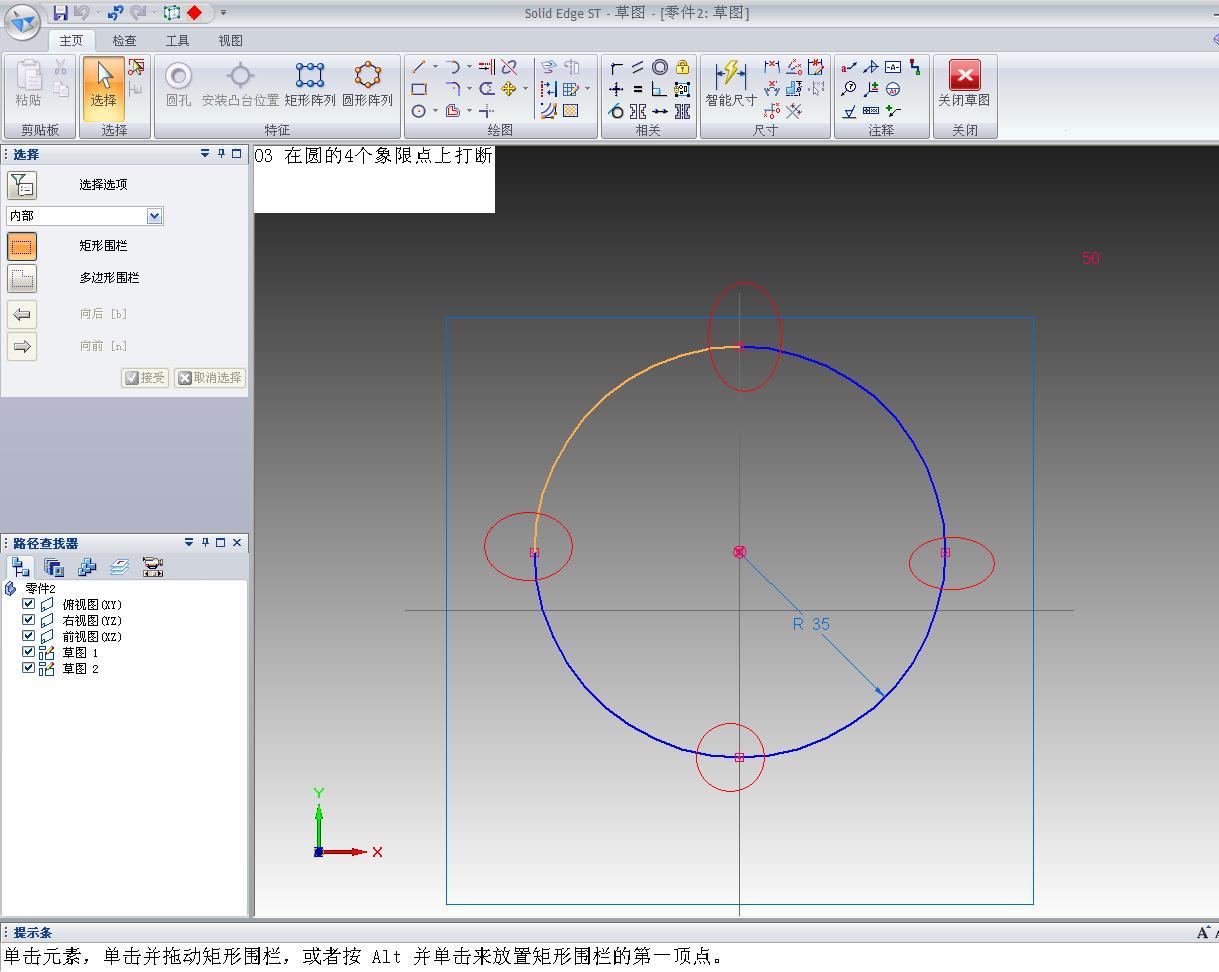Click the surface texture symbol icon

point(849,111)
